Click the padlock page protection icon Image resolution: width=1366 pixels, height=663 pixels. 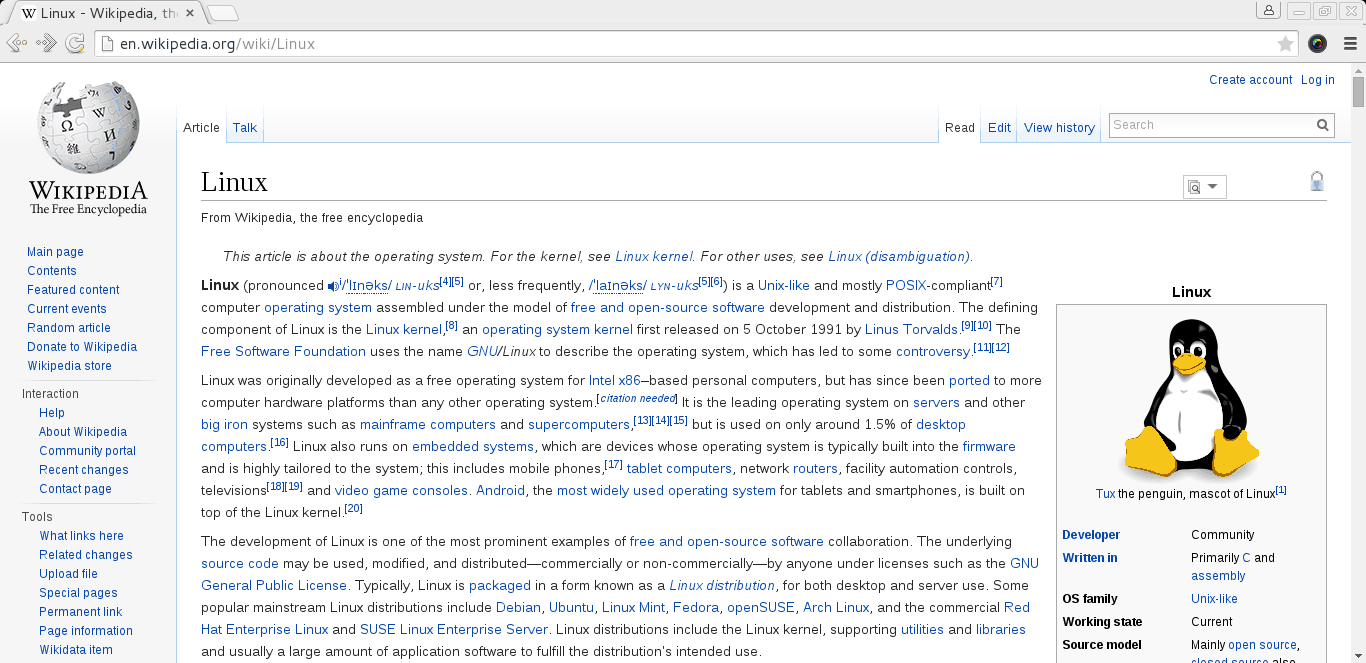1317,181
